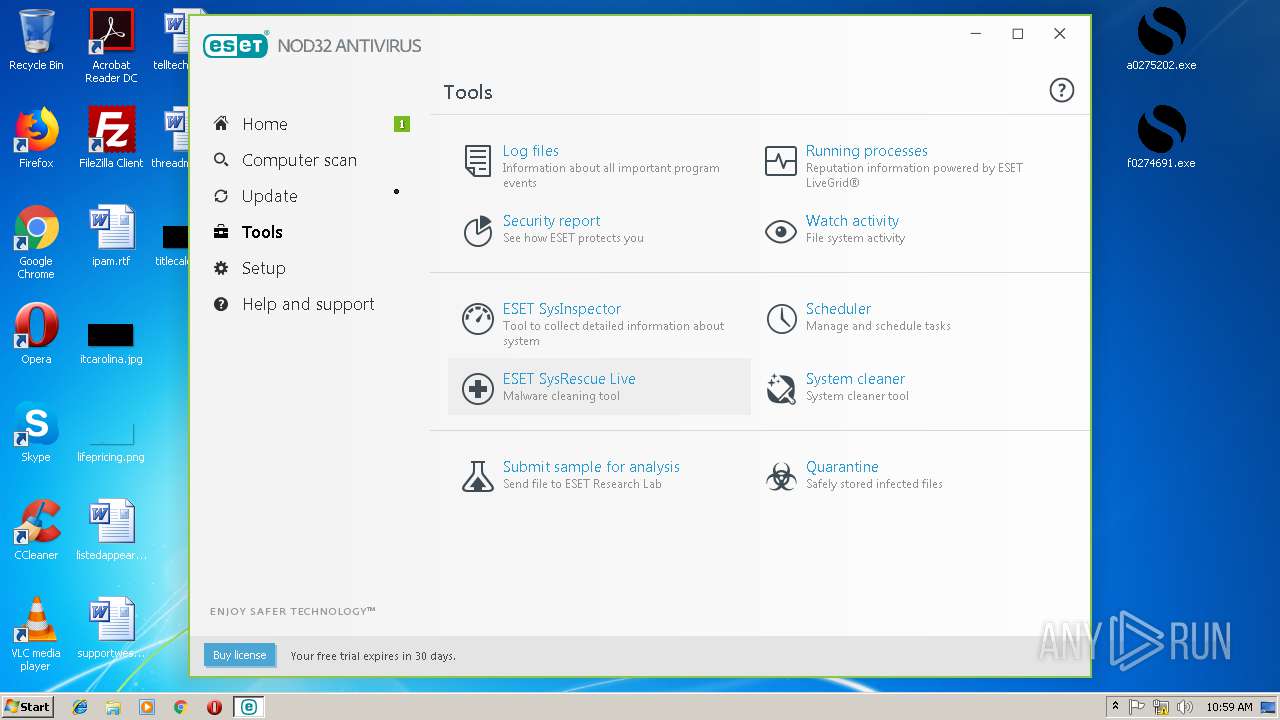
Task: Select the Skype desktop icon
Action: tap(36, 432)
